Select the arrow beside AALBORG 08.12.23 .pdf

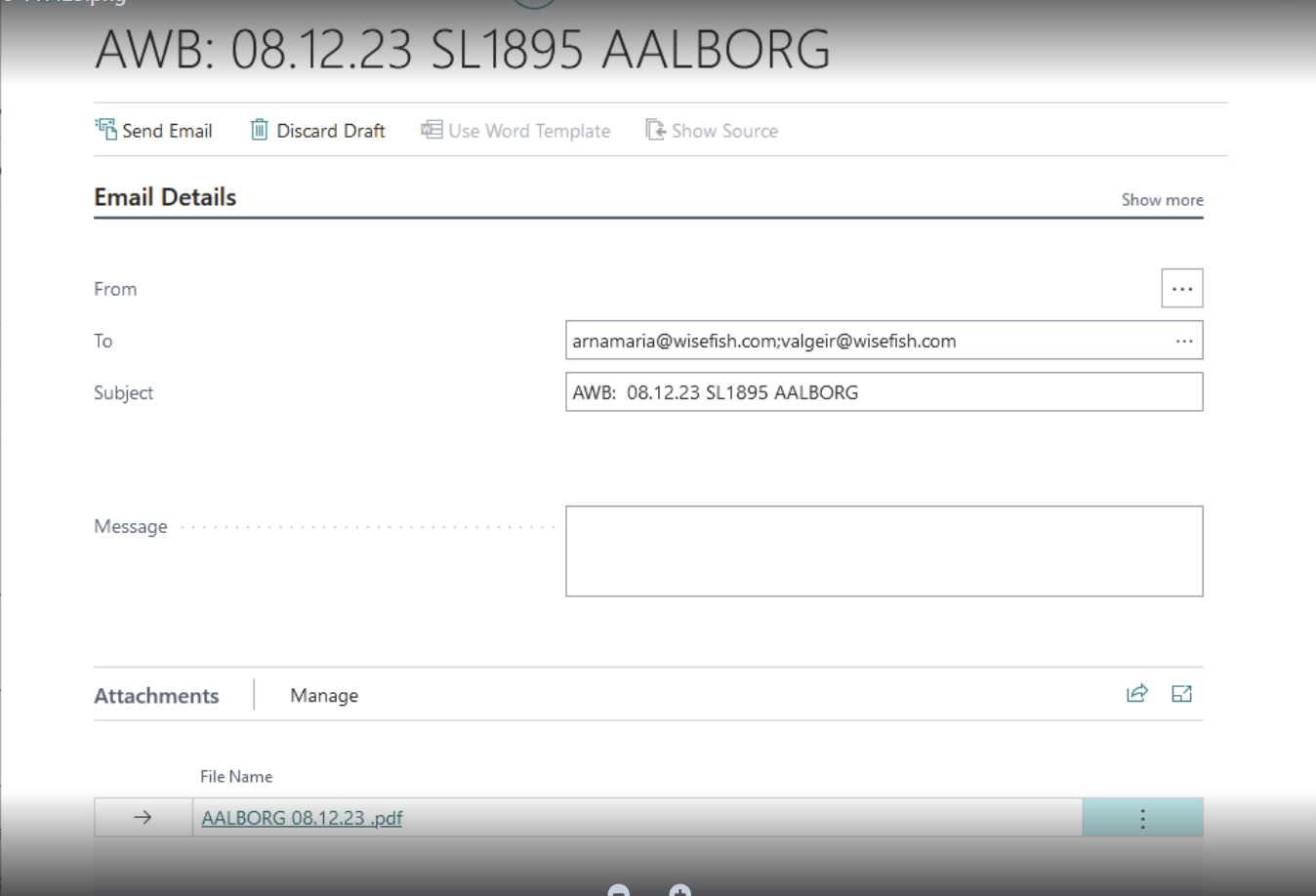[x=143, y=818]
